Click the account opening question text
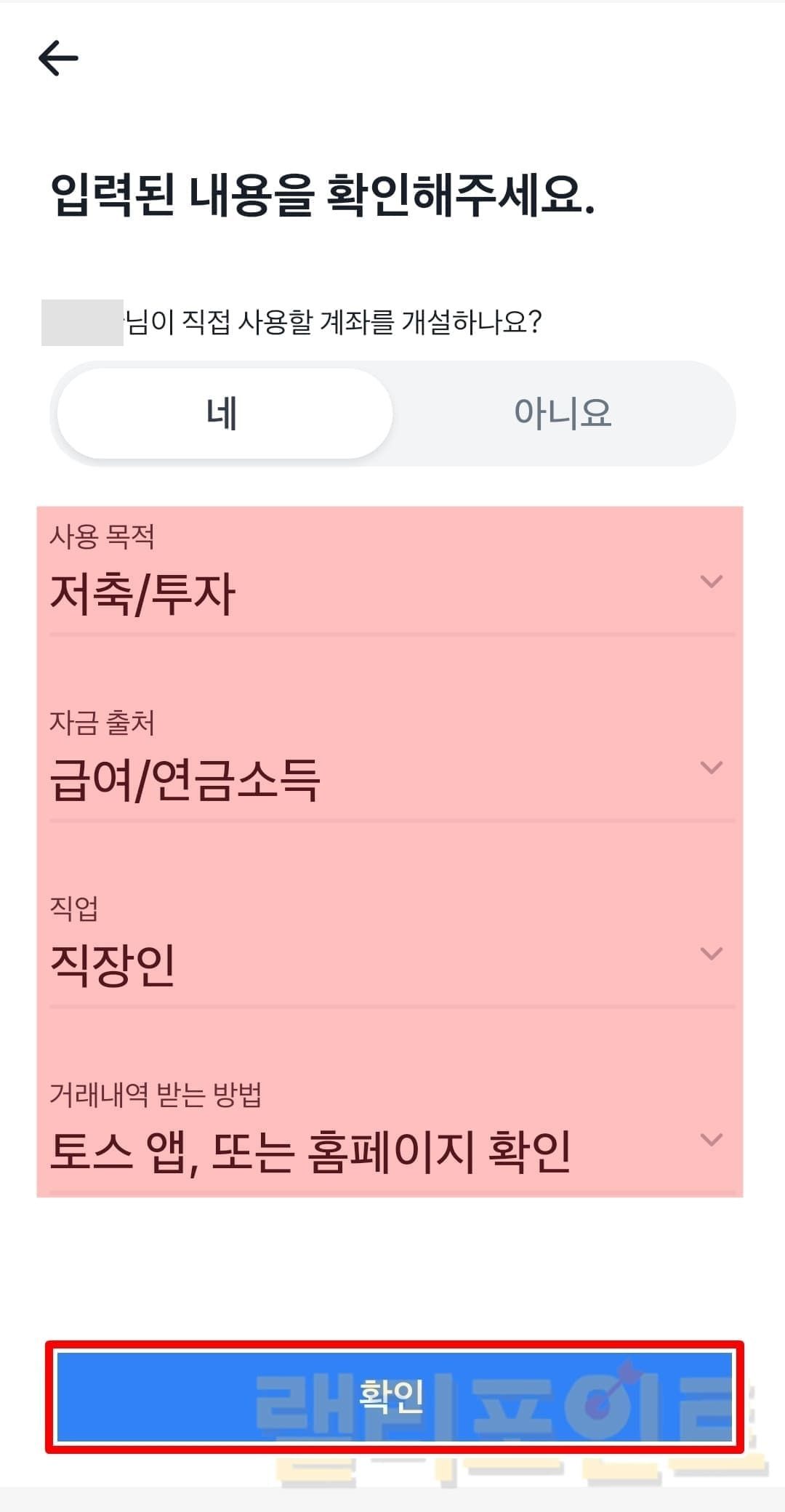Screen dimensions: 785x1512 tap(333, 322)
